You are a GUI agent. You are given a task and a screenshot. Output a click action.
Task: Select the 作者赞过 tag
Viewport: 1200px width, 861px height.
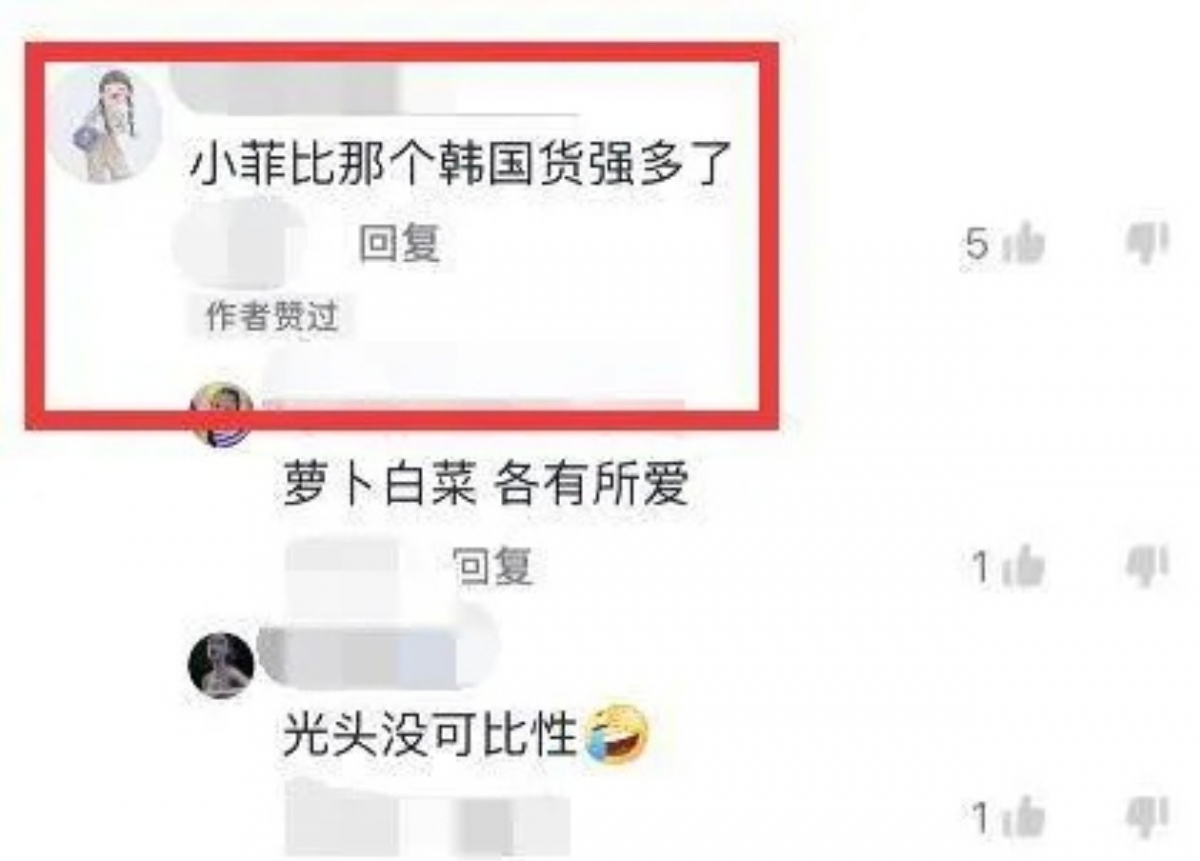[272, 318]
